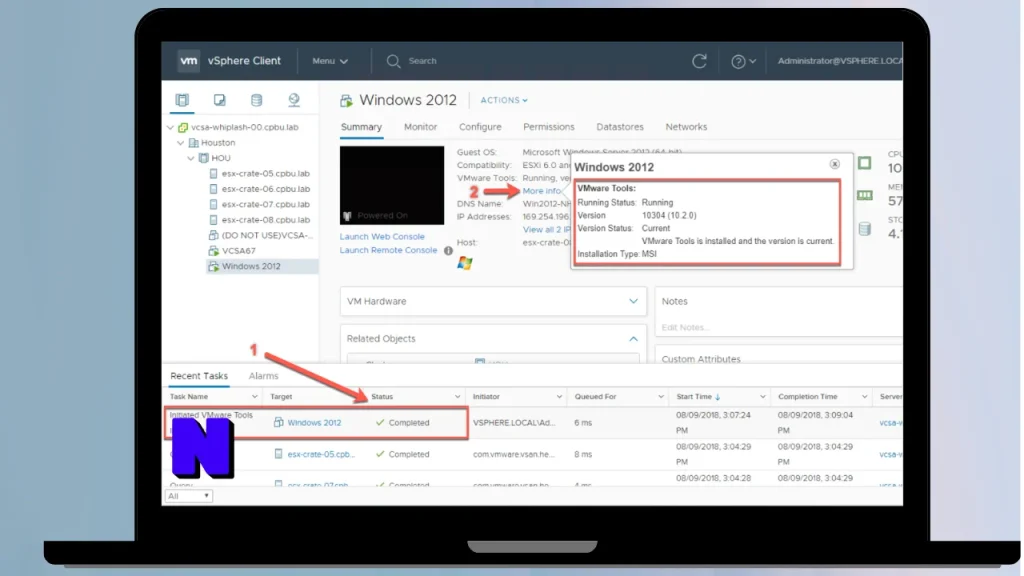
Task: Select Windows 2012 in the inventory tree
Action: [251, 266]
